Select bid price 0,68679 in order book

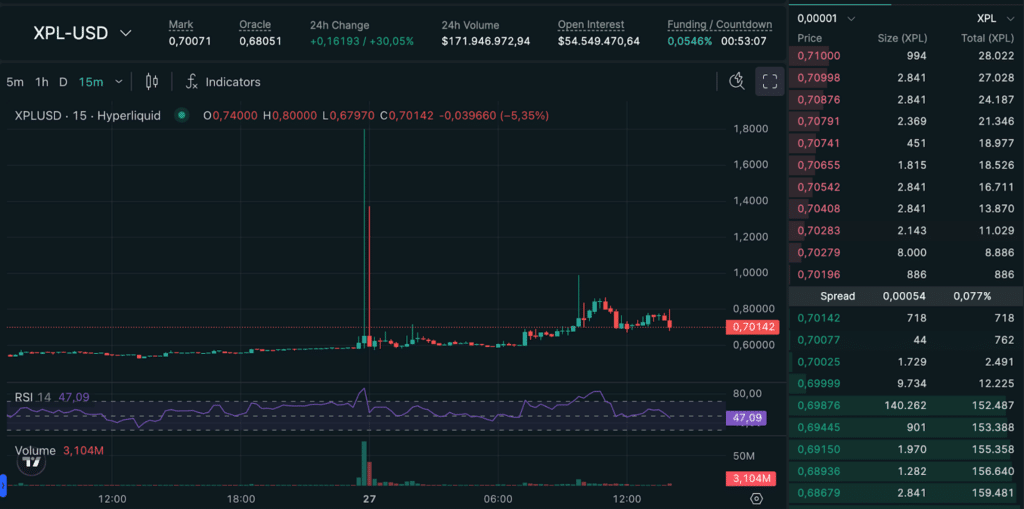point(819,493)
